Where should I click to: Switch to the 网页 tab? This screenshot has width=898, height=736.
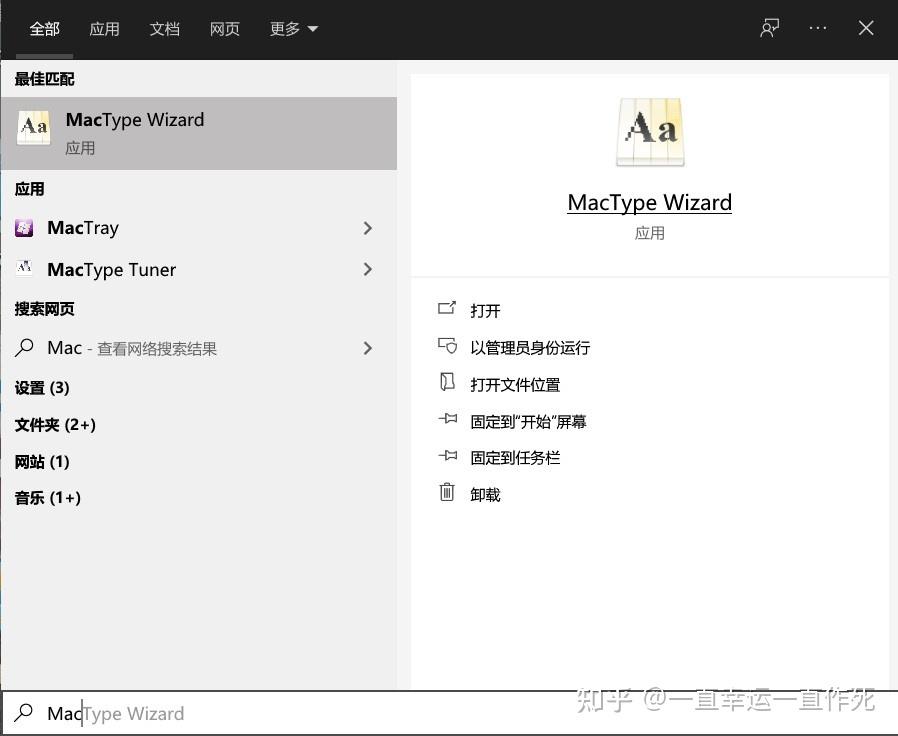click(x=224, y=29)
